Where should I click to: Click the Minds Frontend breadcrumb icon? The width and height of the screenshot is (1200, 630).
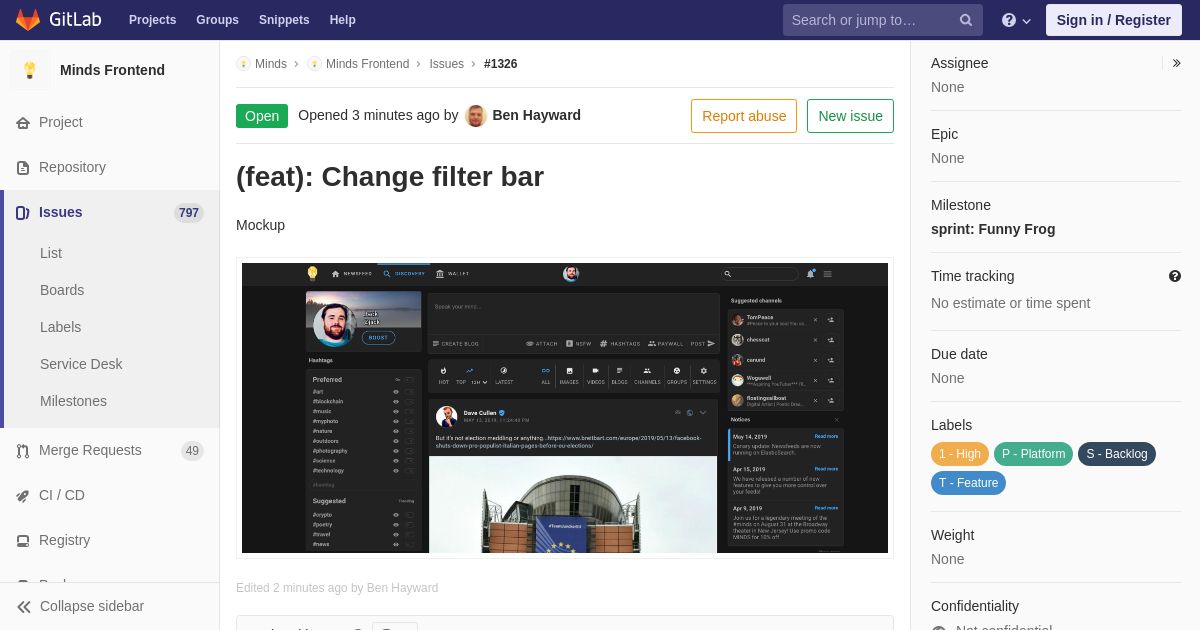point(314,64)
